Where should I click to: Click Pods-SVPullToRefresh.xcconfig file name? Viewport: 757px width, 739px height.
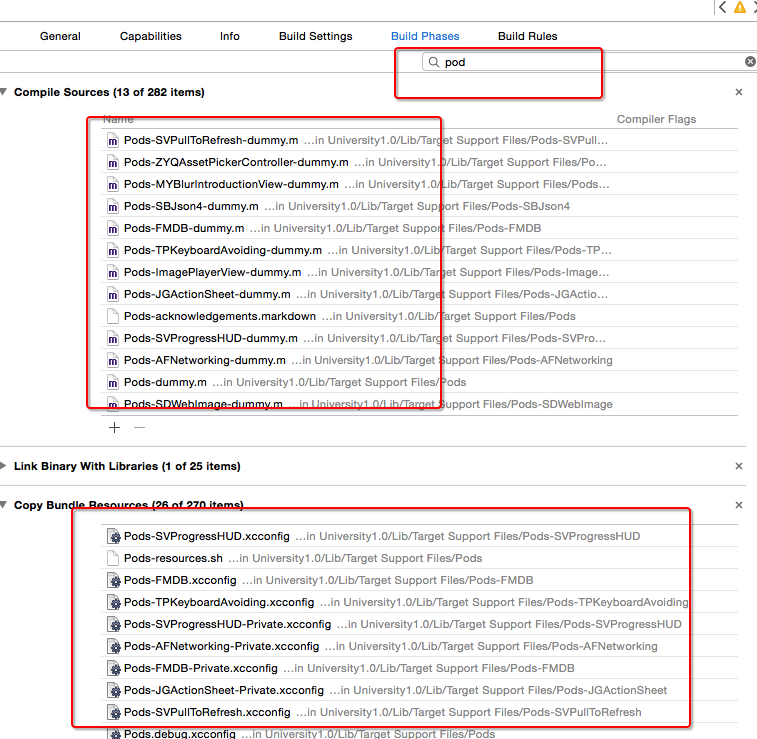click(207, 712)
